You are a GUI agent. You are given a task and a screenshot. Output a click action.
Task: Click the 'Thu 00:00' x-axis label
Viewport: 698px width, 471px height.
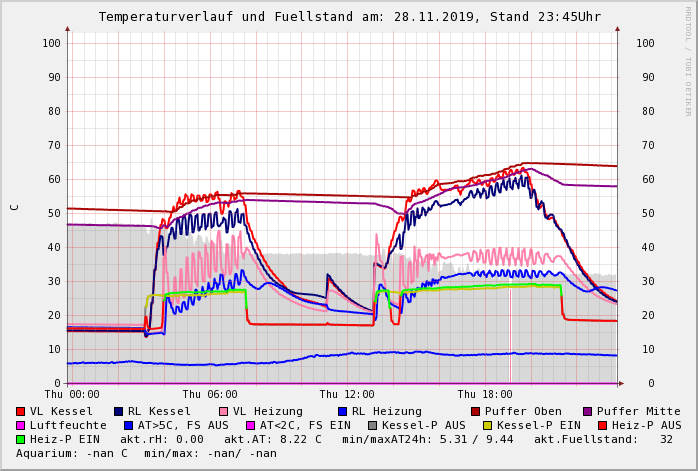coord(72,394)
